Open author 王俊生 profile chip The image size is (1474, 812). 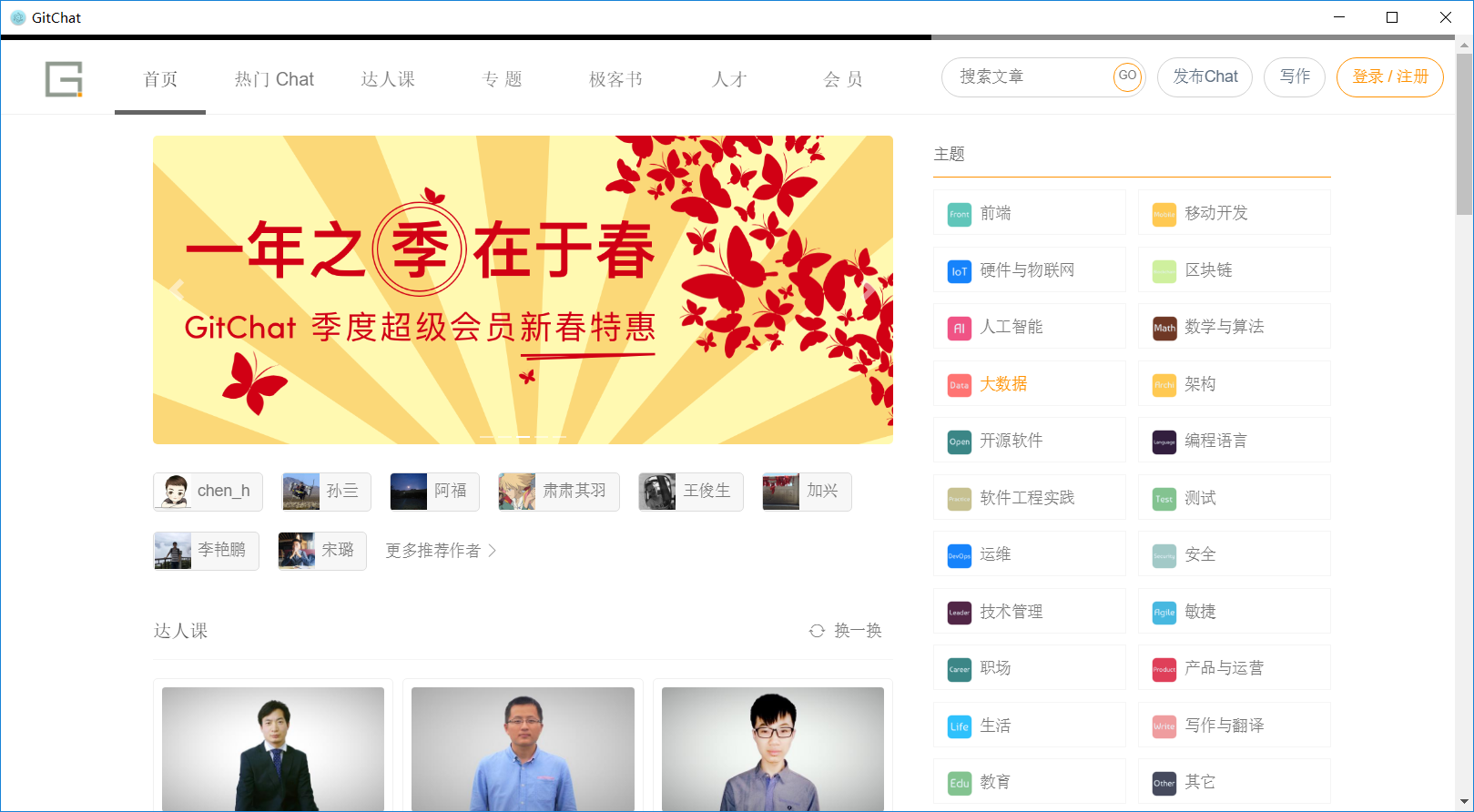click(x=691, y=492)
